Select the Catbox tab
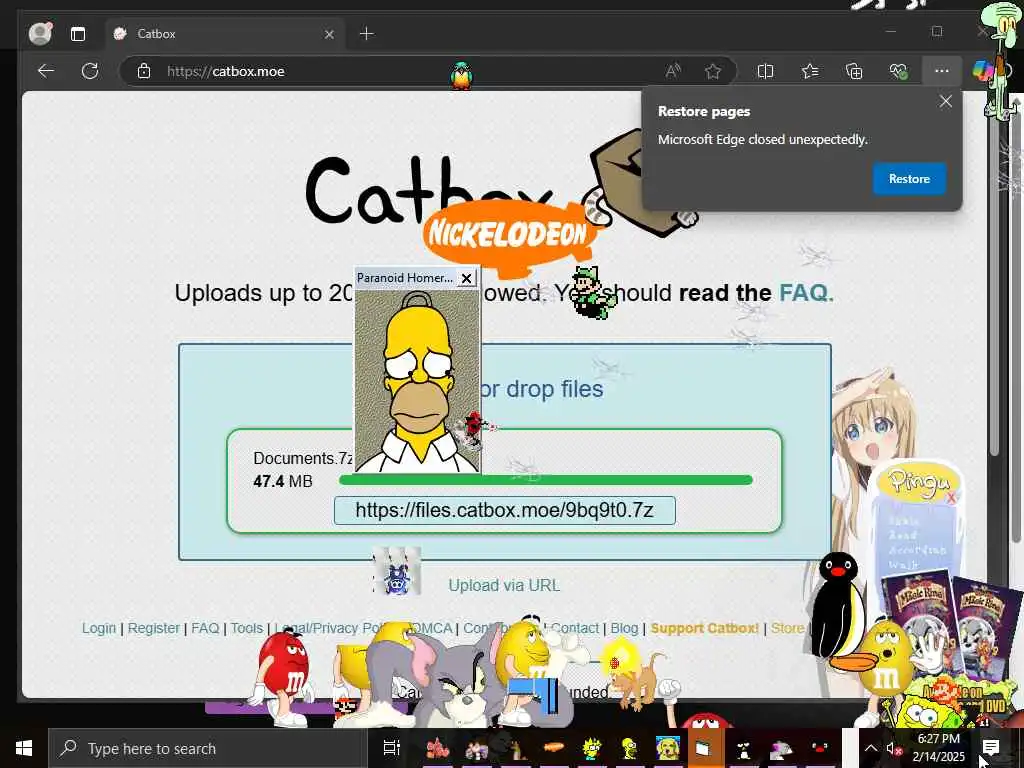1024x768 pixels. coord(223,34)
